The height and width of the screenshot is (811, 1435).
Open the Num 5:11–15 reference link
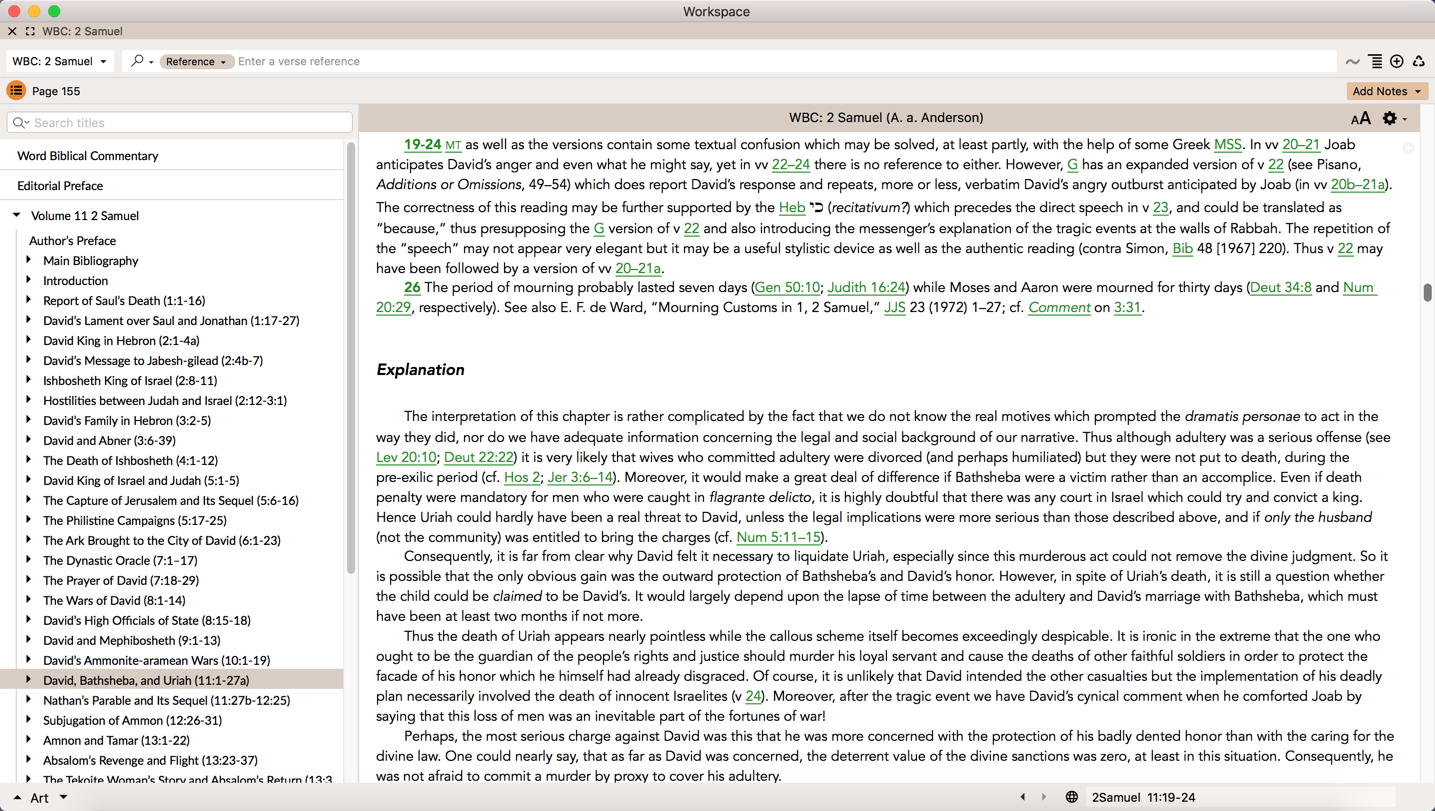pyautogui.click(x=778, y=538)
